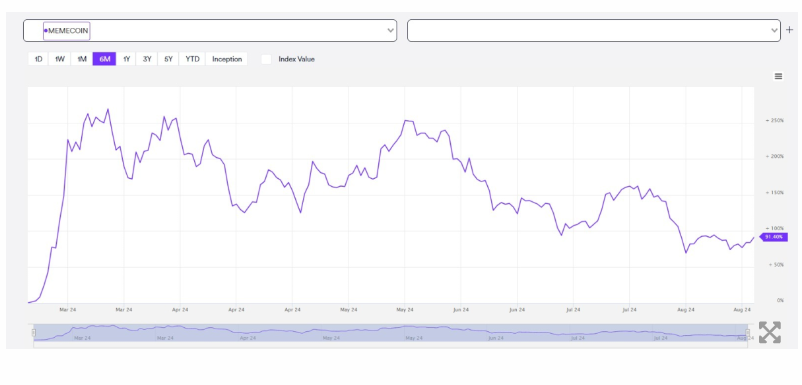Select the YTD time range
This screenshot has width=802, height=385.
192,59
